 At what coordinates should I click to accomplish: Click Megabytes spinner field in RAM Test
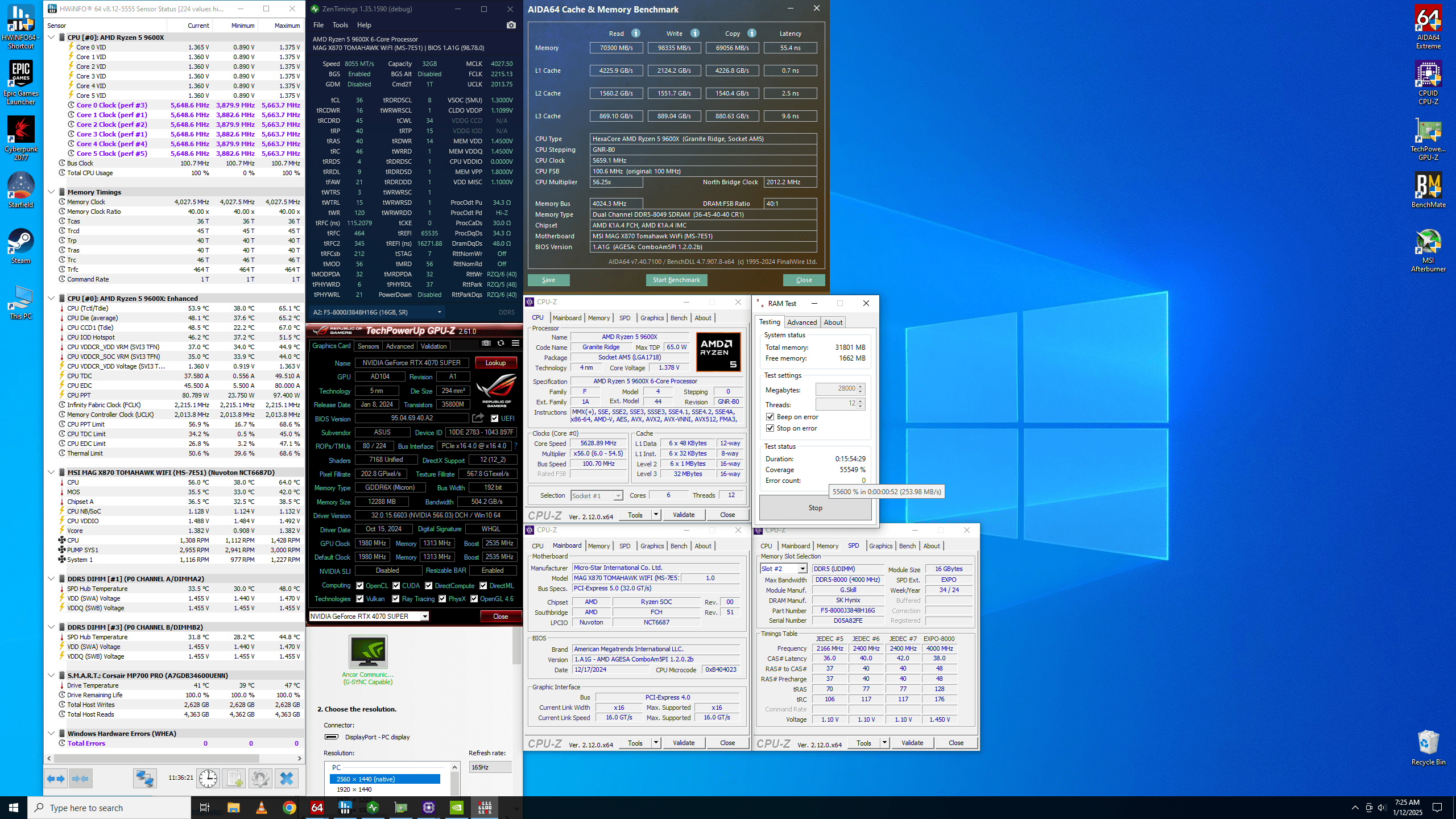836,388
